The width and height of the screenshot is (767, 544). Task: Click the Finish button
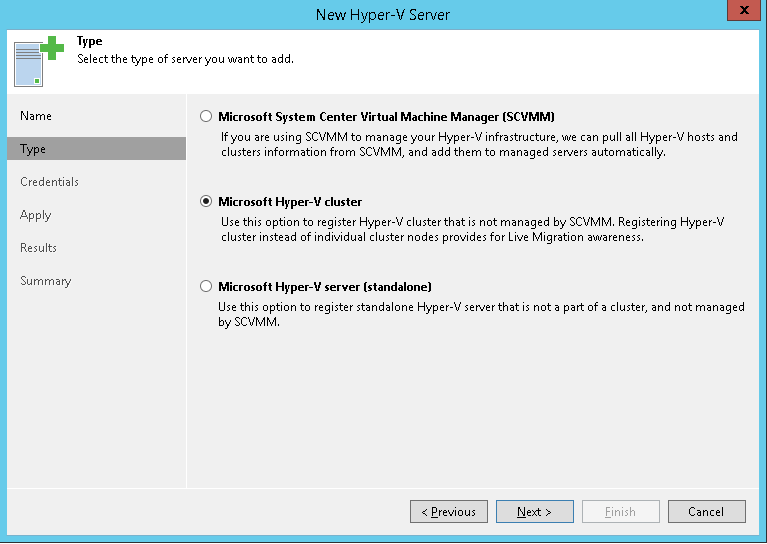[621, 512]
